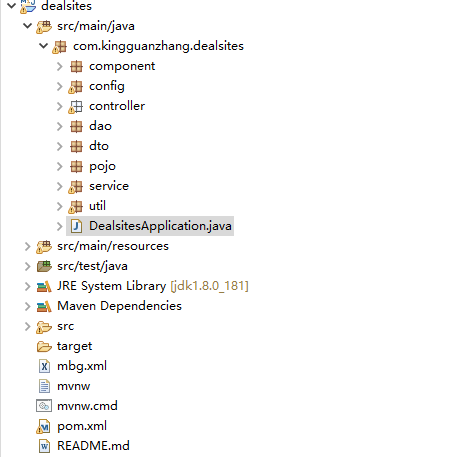Click the mbg.xml file icon
Image resolution: width=465 pixels, height=457 pixels.
click(x=44, y=366)
